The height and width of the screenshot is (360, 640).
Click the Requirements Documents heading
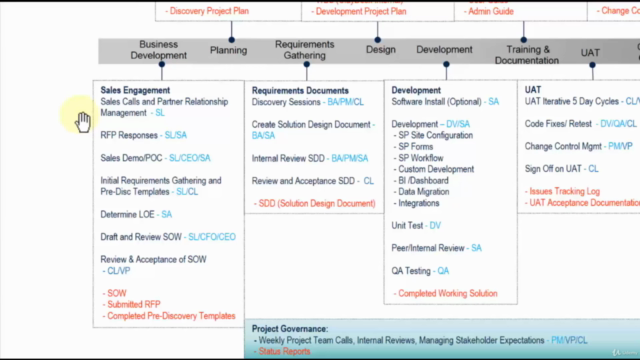300,91
